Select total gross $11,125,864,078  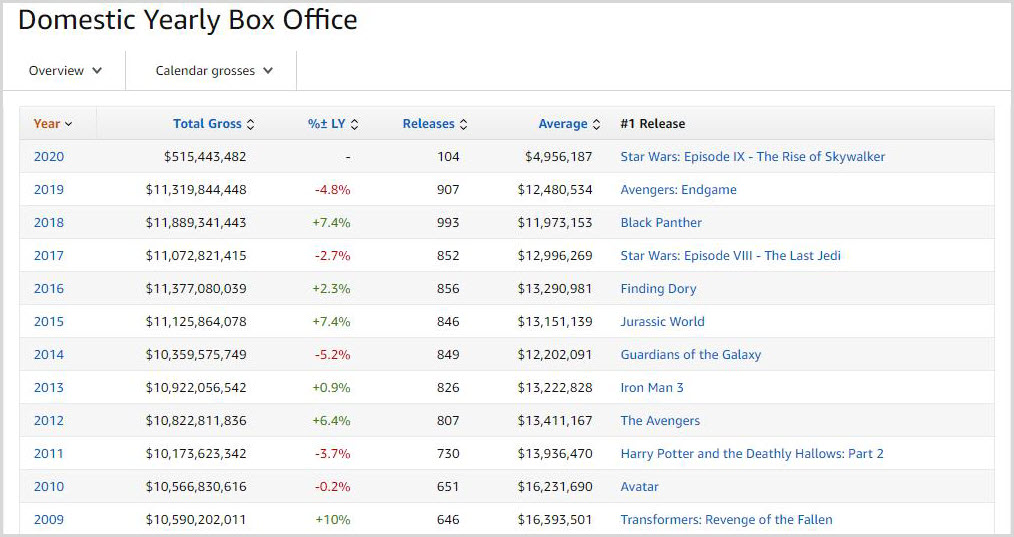click(196, 322)
